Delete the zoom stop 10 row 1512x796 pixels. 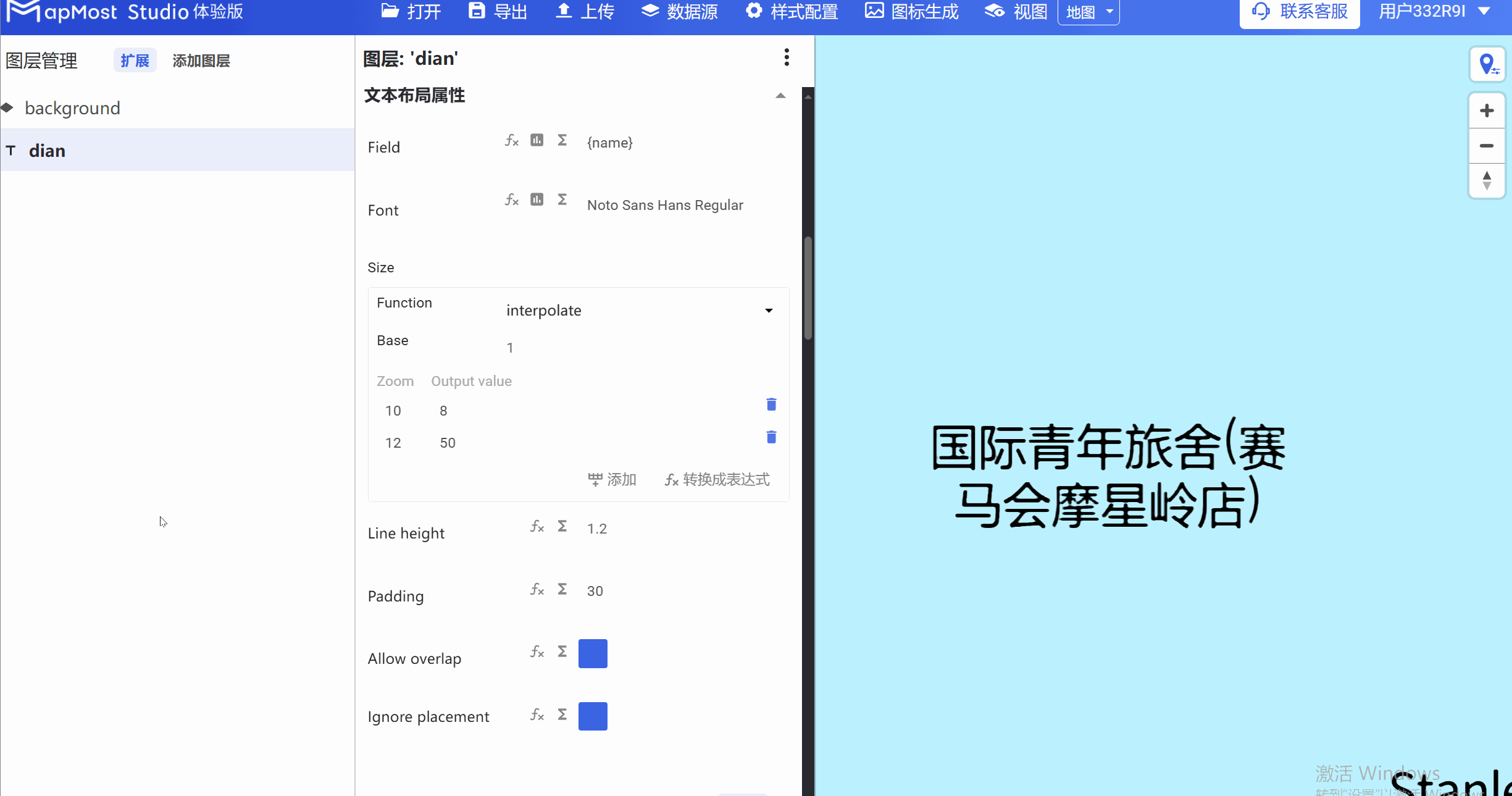coord(771,405)
